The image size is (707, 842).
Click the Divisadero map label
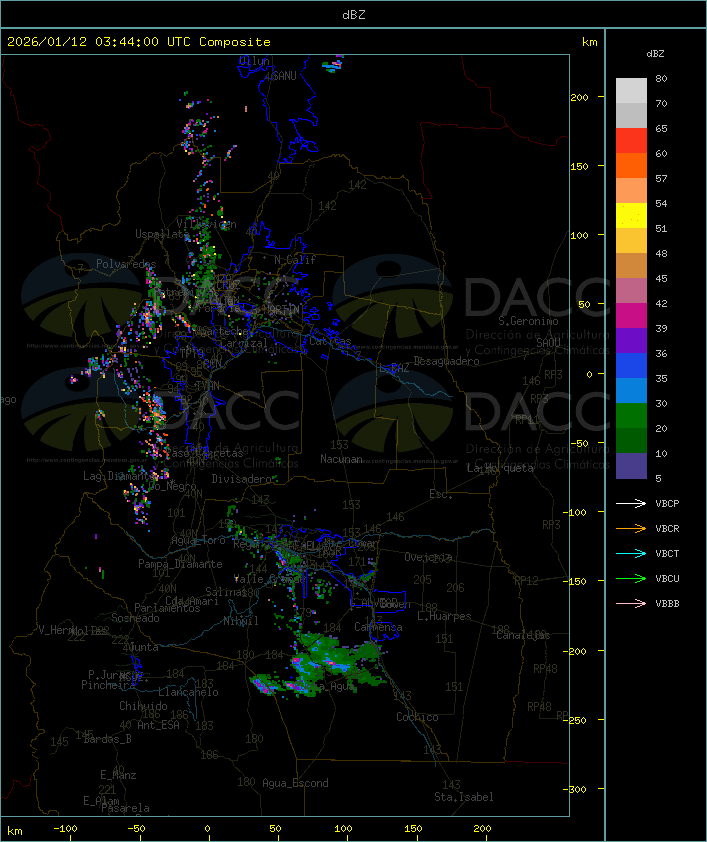(x=242, y=479)
